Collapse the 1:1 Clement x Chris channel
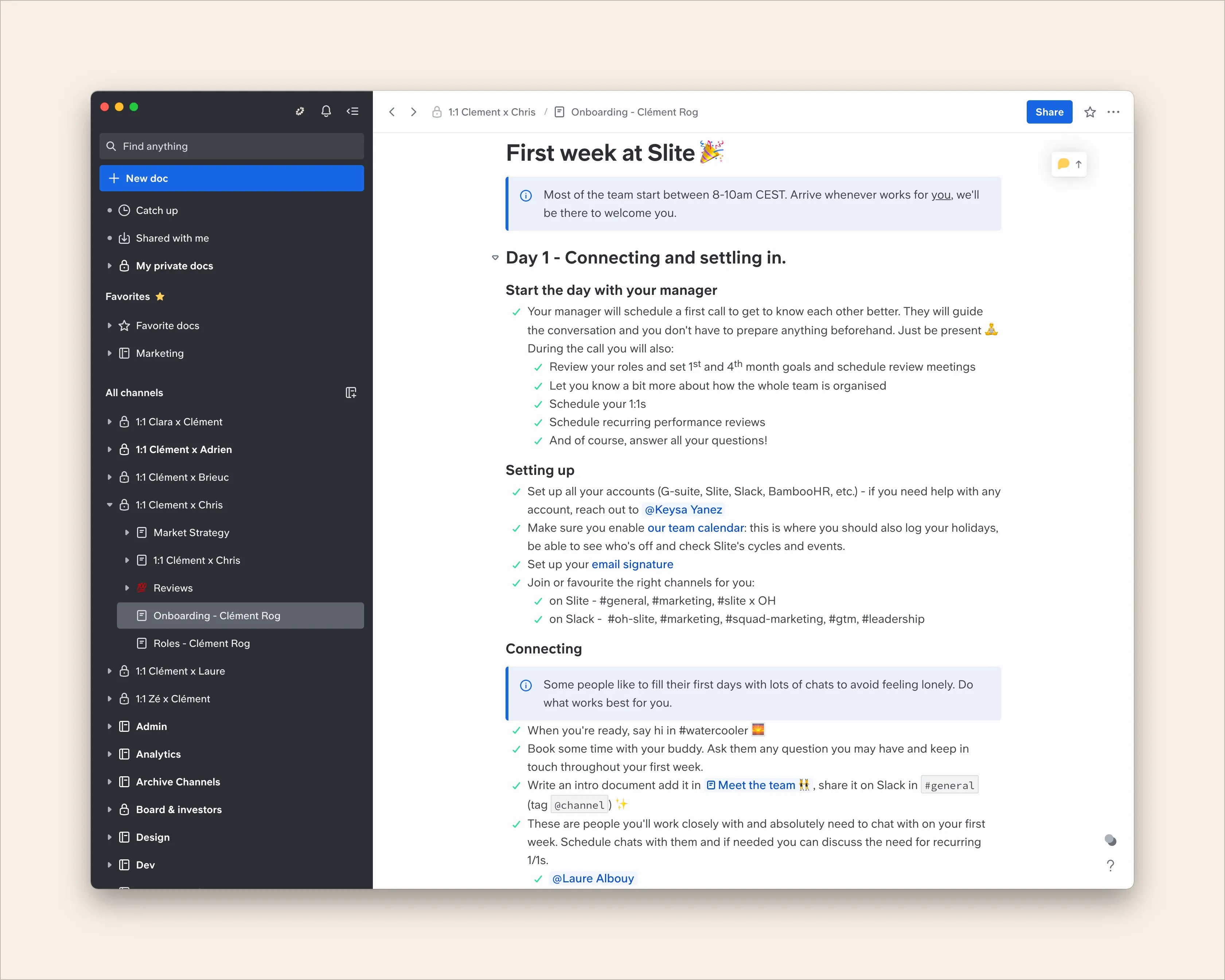1225x980 pixels. pyautogui.click(x=110, y=504)
